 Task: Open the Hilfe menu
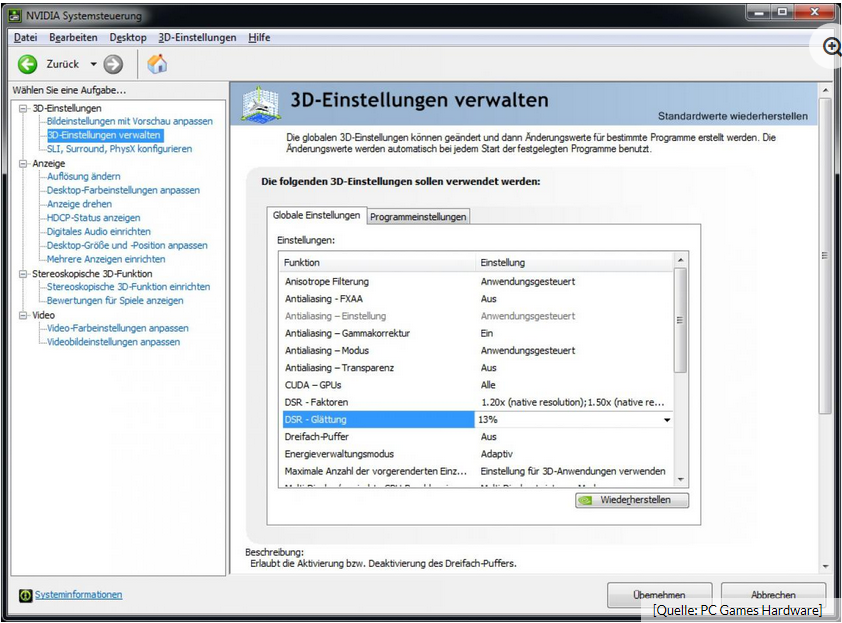[259, 38]
